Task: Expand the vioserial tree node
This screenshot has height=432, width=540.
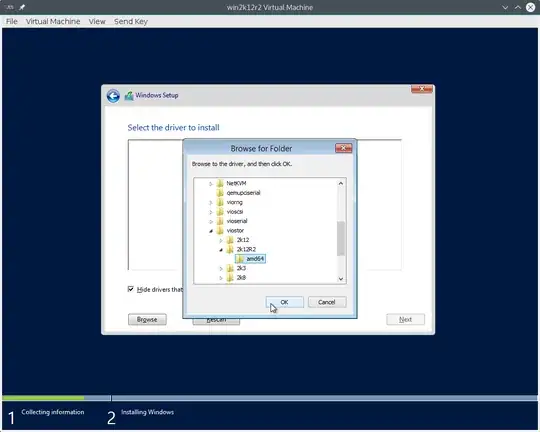Action: pyautogui.click(x=211, y=221)
